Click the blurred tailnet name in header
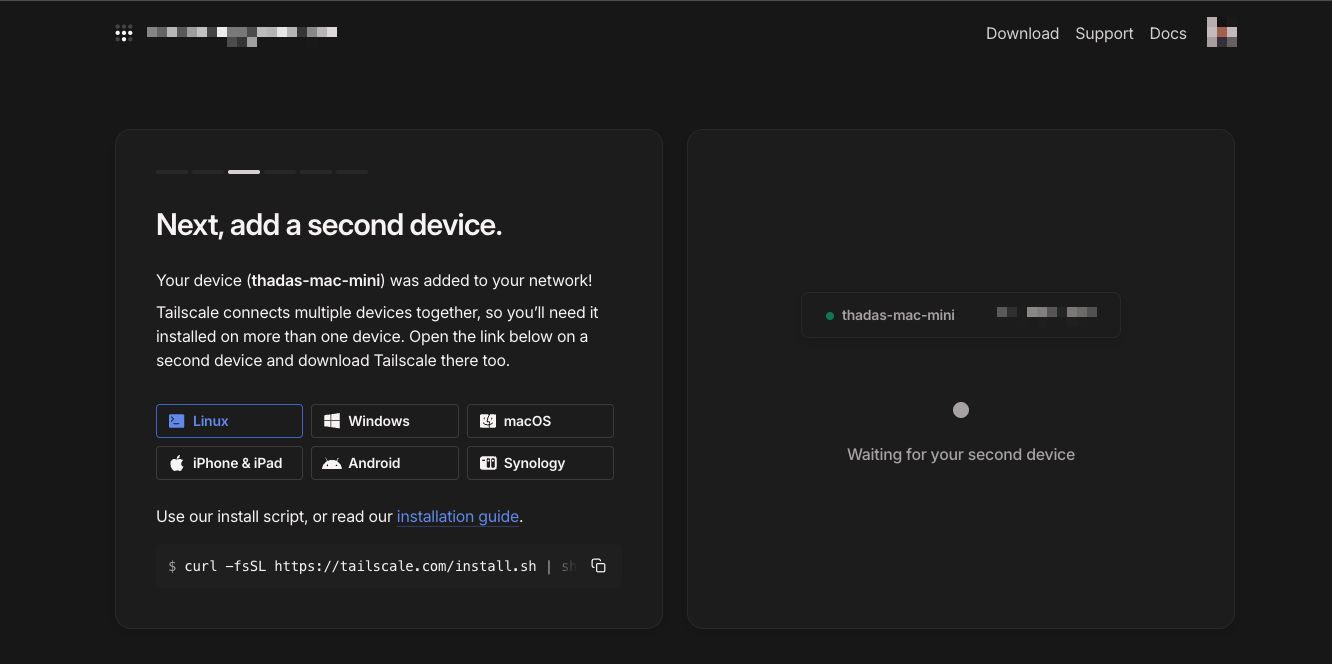 click(242, 35)
